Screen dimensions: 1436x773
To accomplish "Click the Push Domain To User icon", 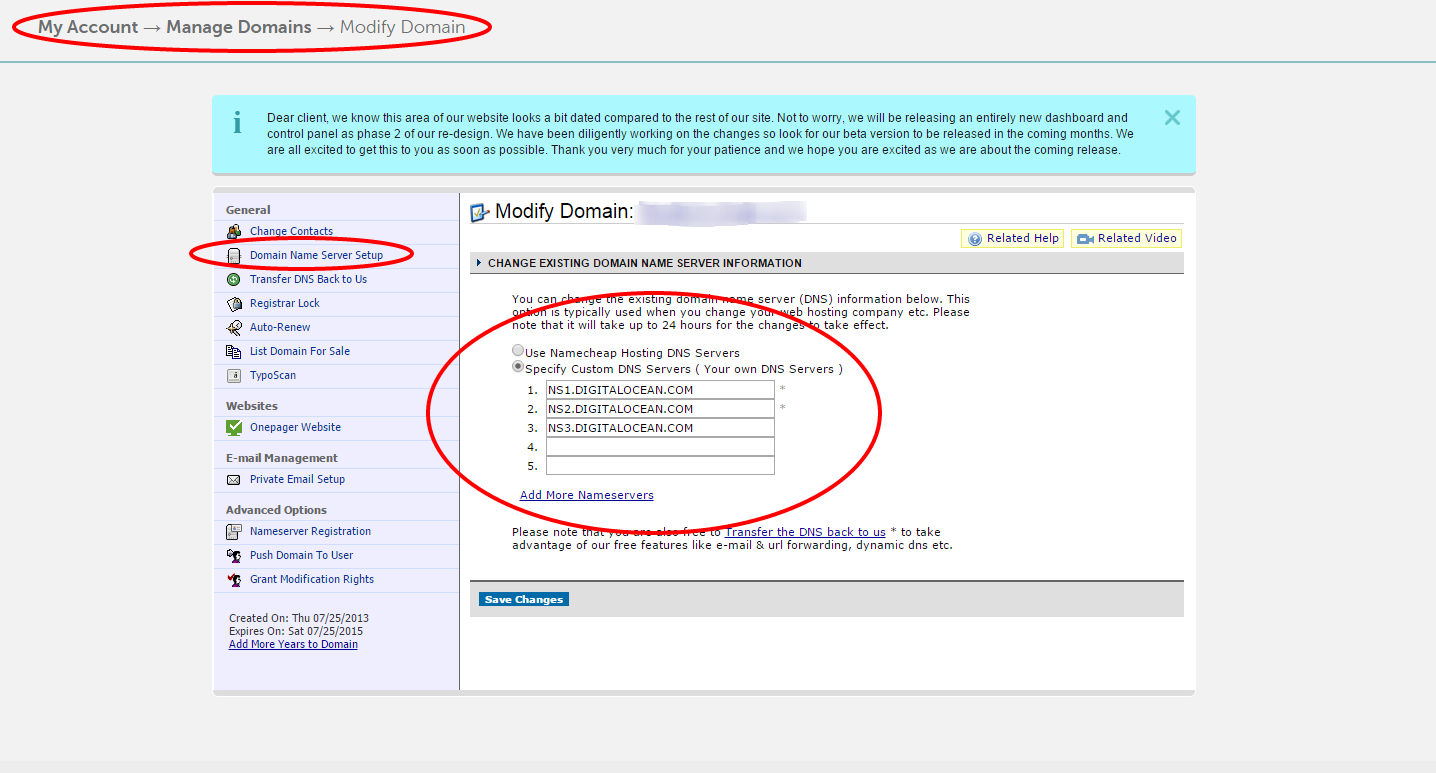I will click(x=234, y=555).
